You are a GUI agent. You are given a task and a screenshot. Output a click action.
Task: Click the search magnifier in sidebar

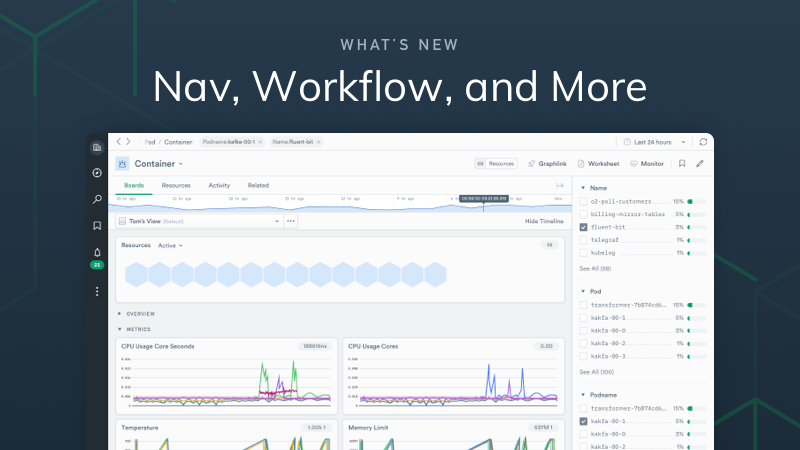tap(97, 199)
